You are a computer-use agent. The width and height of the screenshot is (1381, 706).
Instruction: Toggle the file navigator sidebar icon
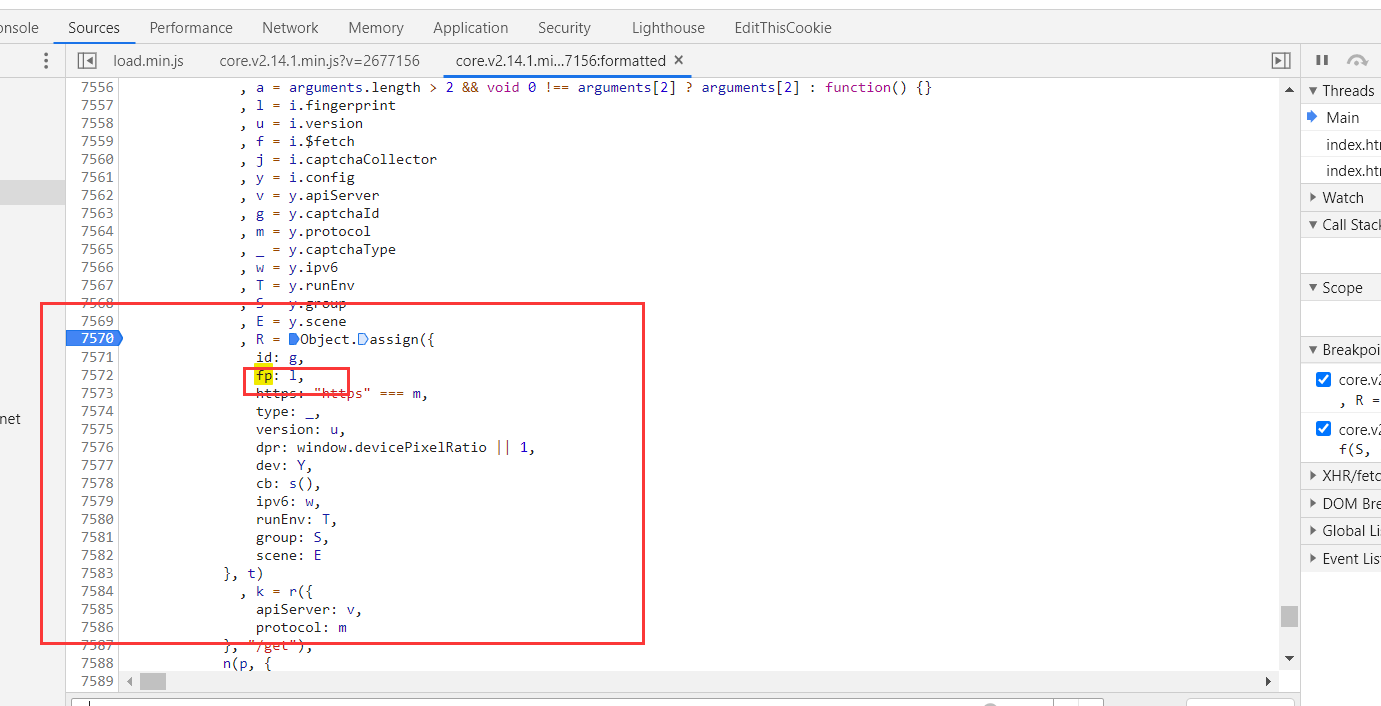click(87, 61)
